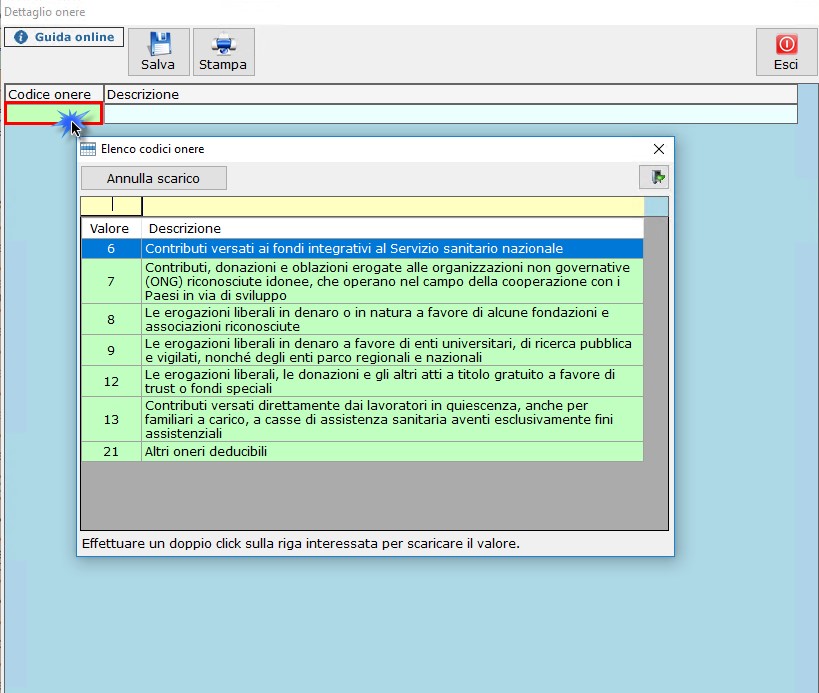Click value cell 9

click(111, 350)
